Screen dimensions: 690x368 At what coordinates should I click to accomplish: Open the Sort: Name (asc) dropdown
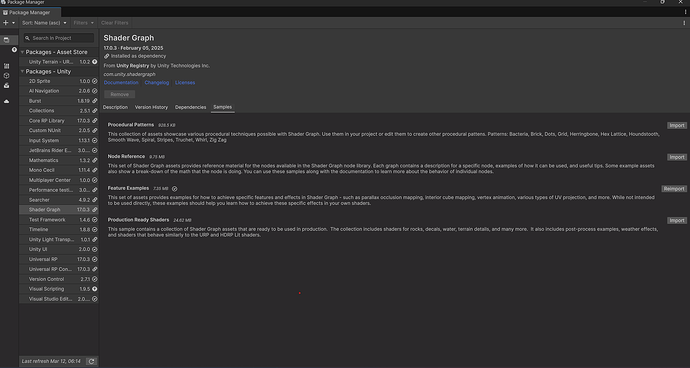point(44,23)
